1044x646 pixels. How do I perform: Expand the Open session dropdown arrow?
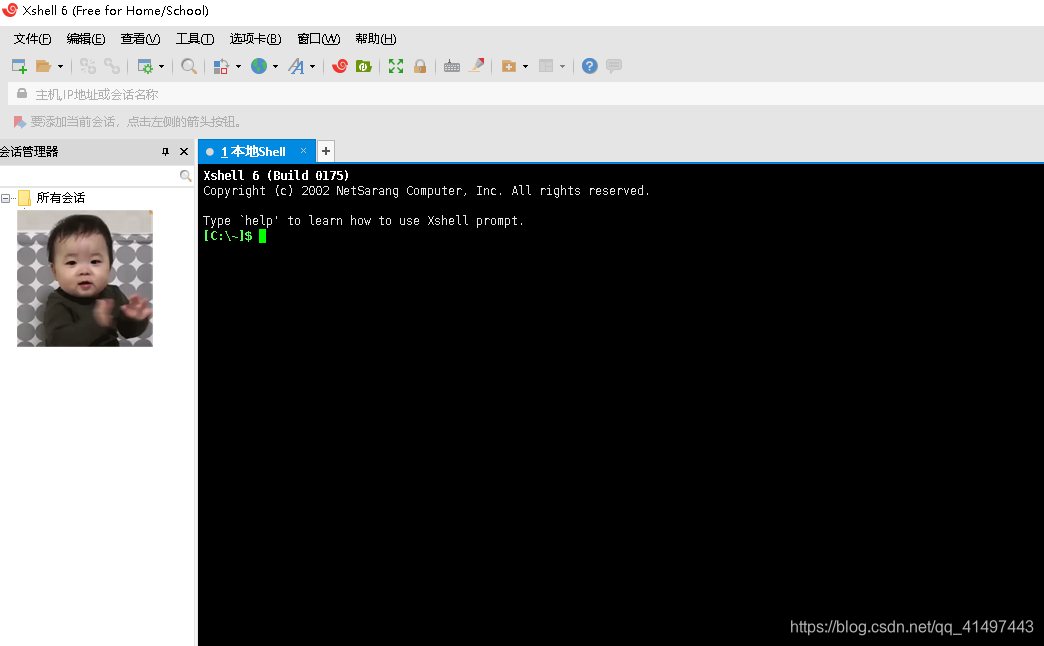pos(60,67)
